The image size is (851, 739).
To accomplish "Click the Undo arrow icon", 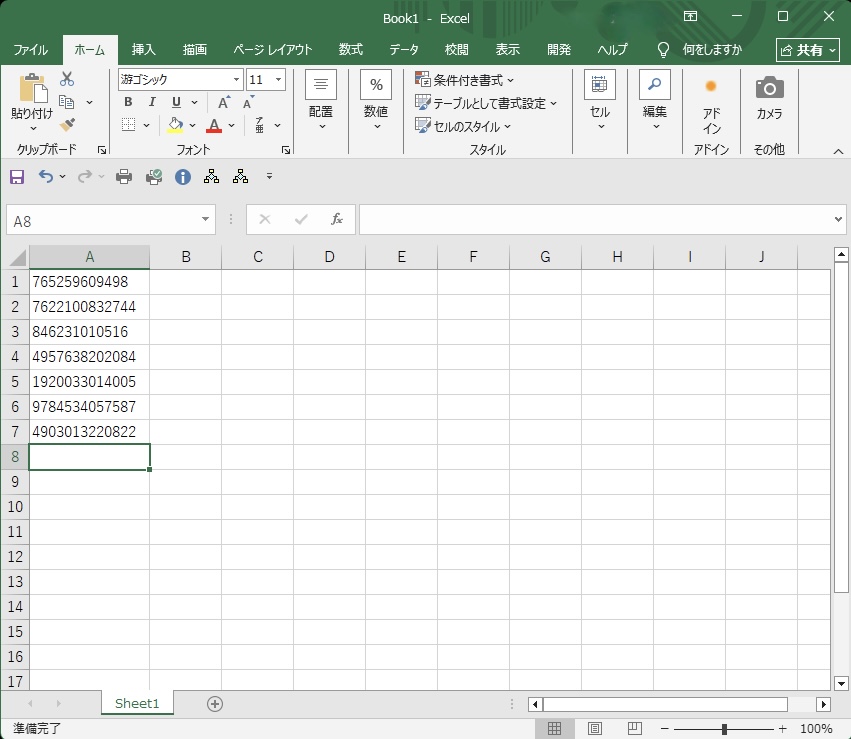I will [46, 177].
